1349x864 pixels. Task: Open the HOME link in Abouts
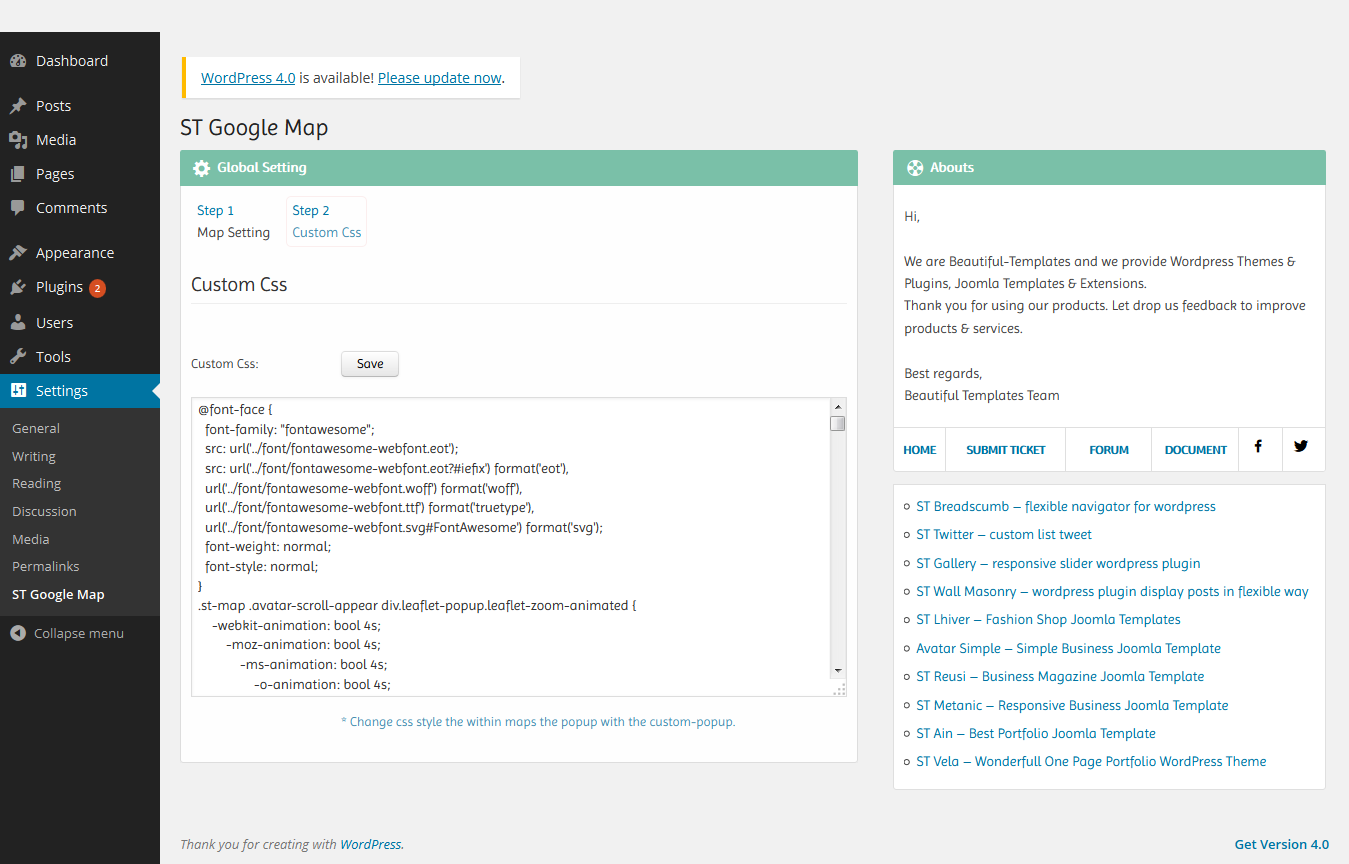pyautogui.click(x=920, y=450)
